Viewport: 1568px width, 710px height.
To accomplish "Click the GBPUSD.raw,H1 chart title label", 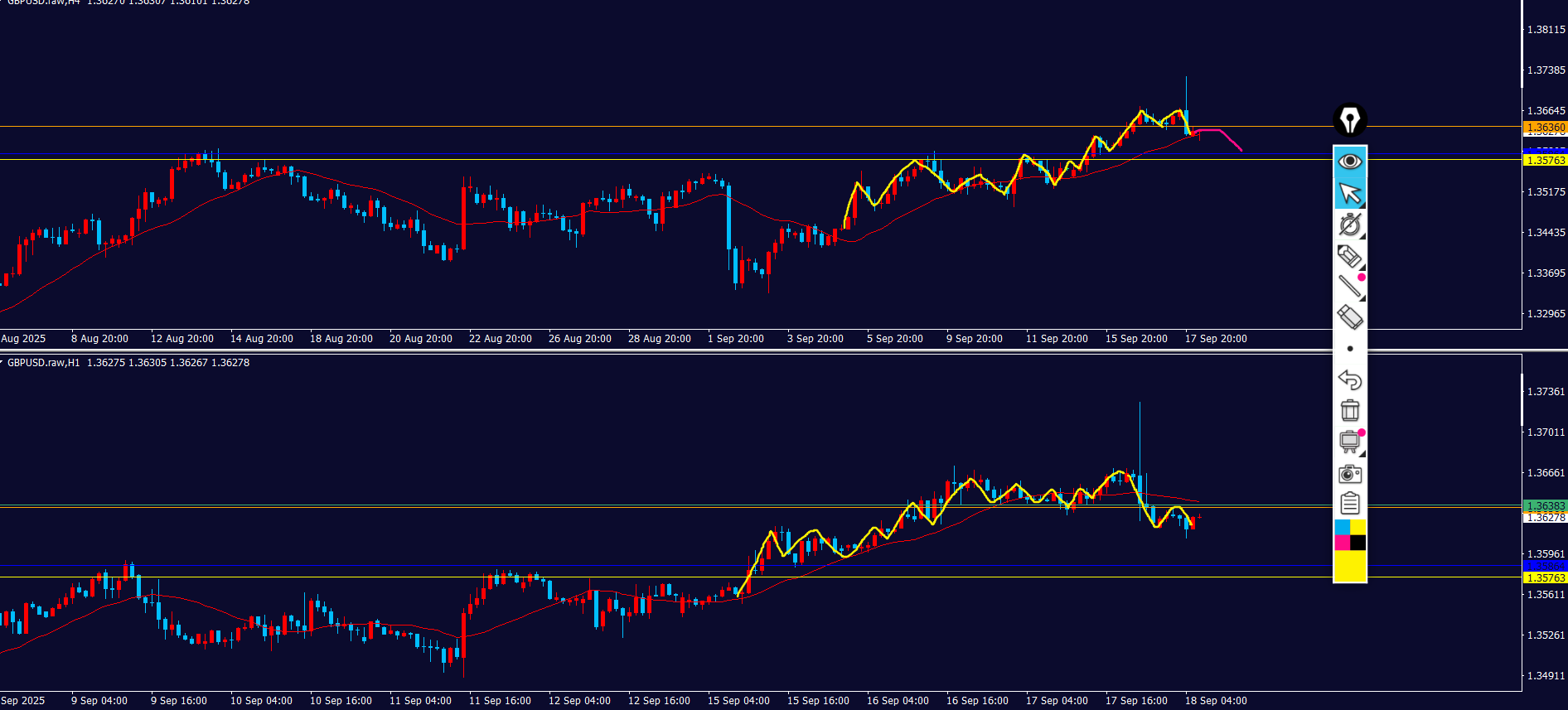I will point(44,363).
